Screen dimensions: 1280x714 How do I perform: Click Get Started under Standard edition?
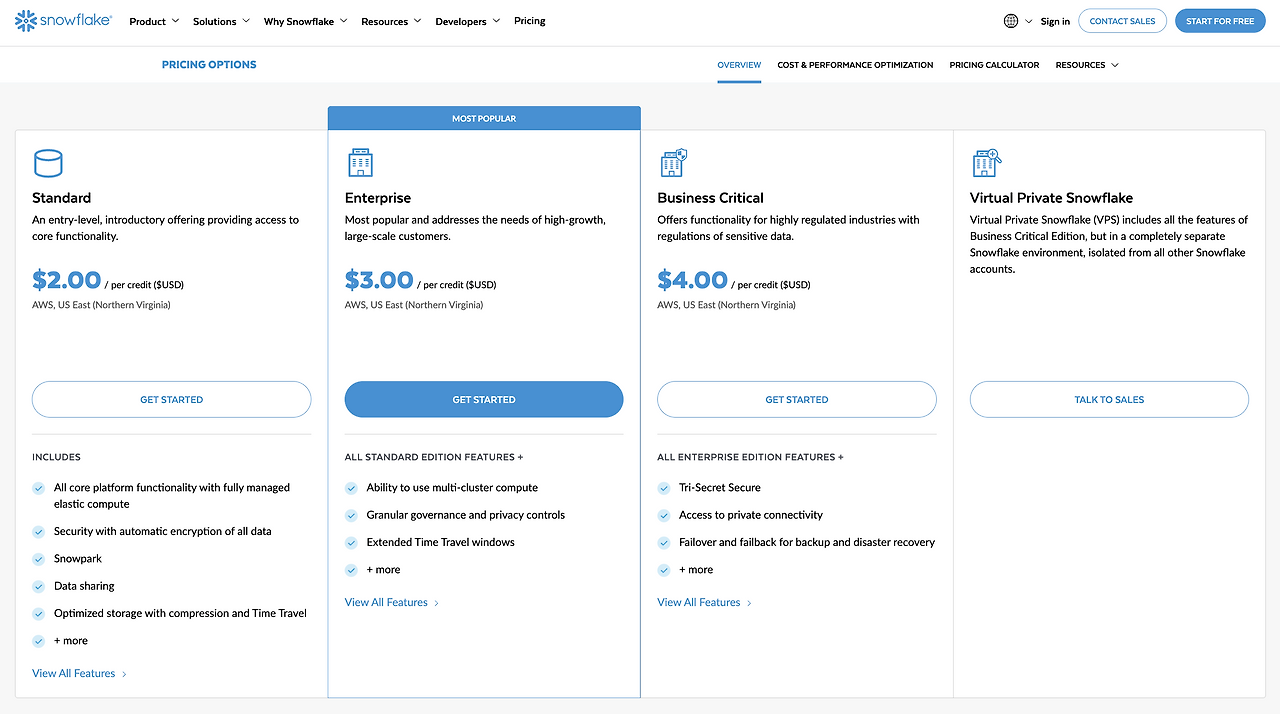tap(172, 399)
